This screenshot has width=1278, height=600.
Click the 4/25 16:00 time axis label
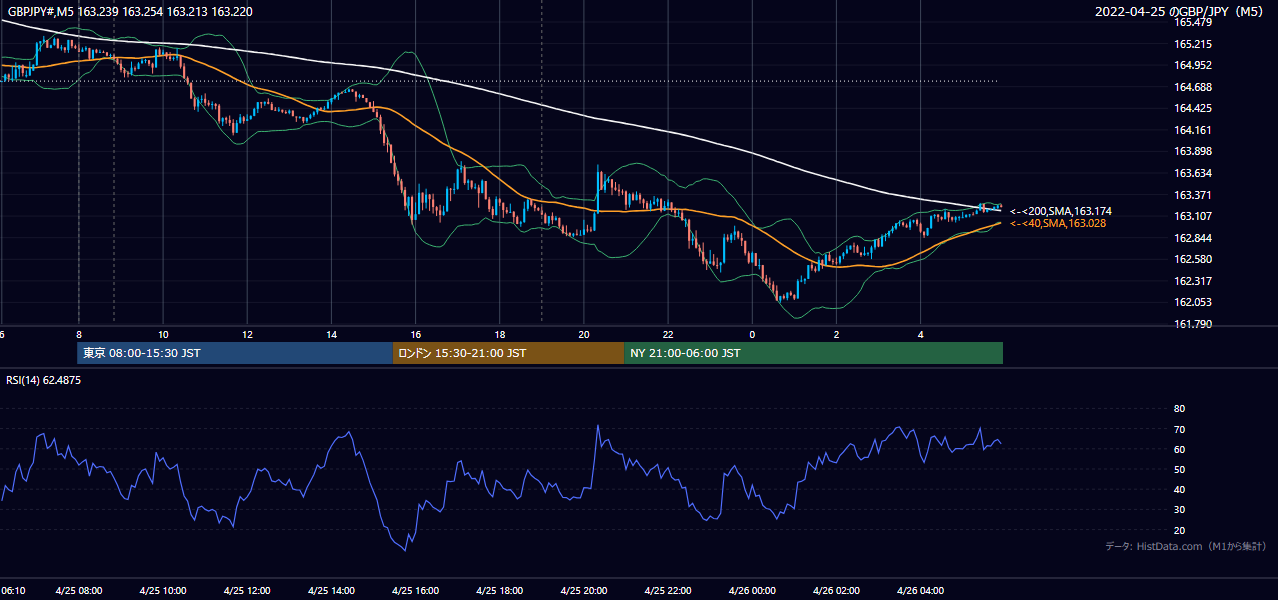[415, 590]
